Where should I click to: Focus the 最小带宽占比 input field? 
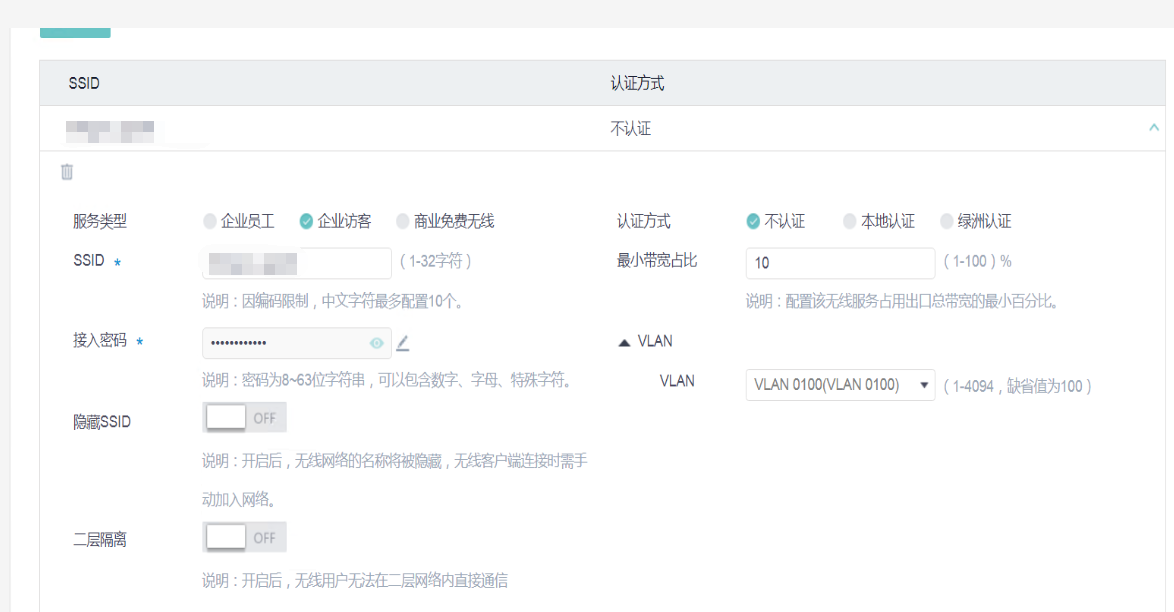click(x=840, y=263)
